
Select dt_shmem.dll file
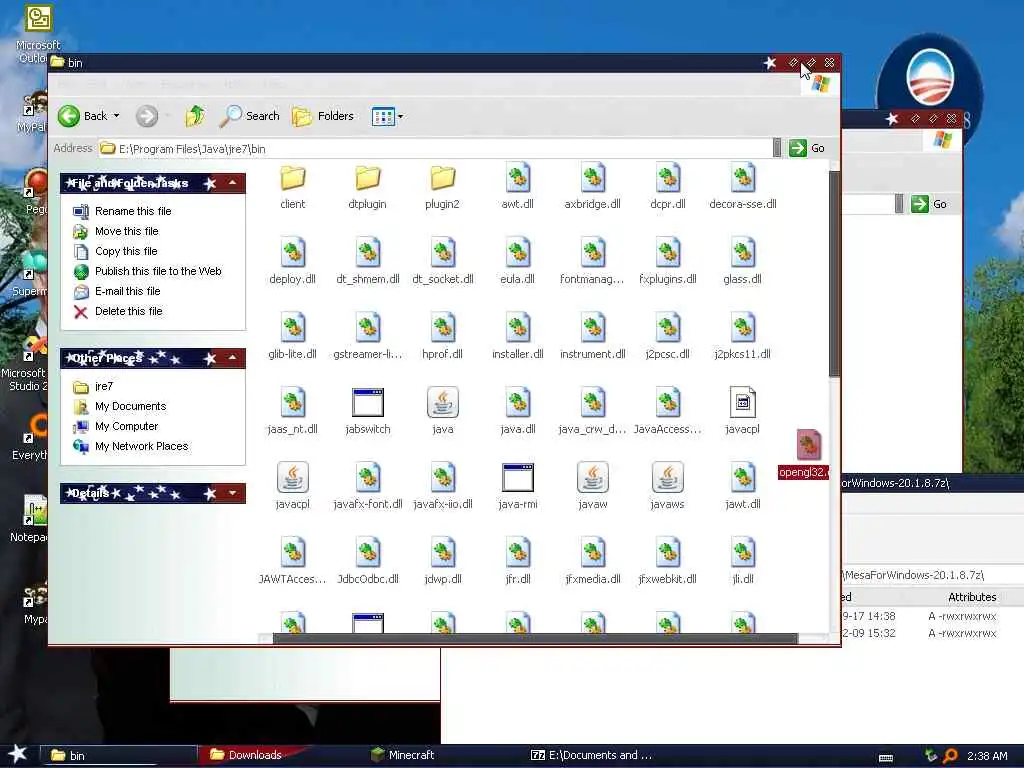pyautogui.click(x=368, y=262)
